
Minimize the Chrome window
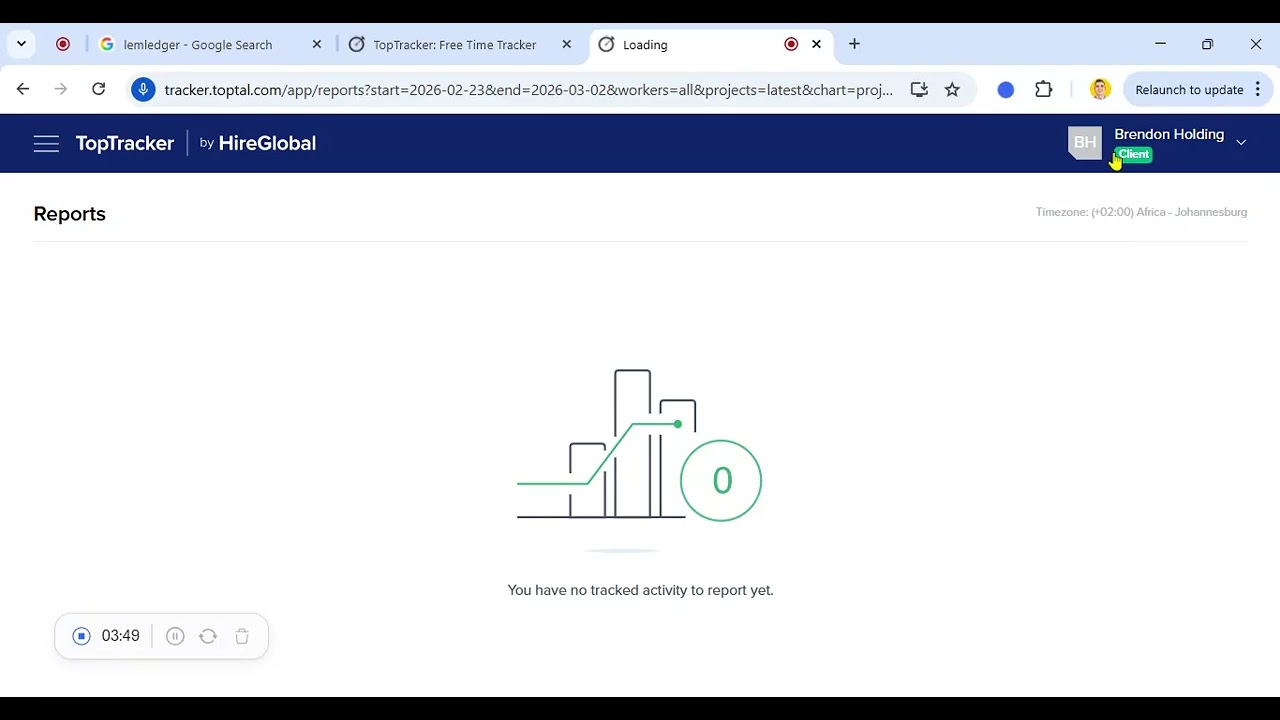click(x=1160, y=44)
